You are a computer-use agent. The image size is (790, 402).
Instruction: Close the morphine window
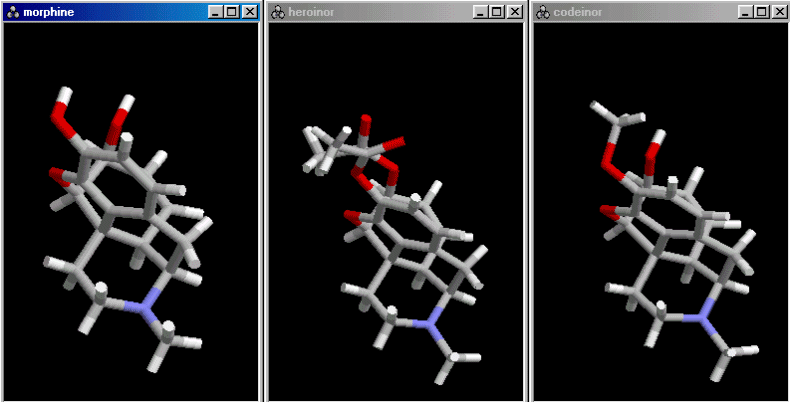tap(250, 12)
